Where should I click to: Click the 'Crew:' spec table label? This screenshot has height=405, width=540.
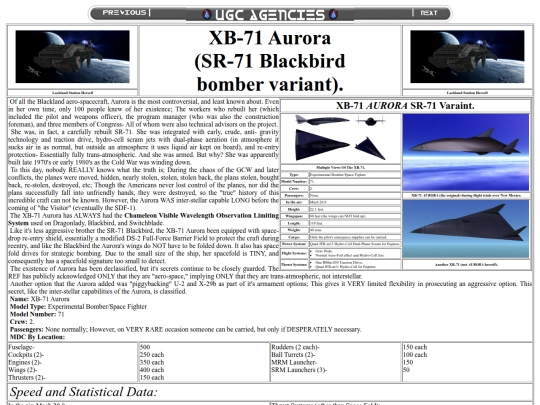click(294, 188)
